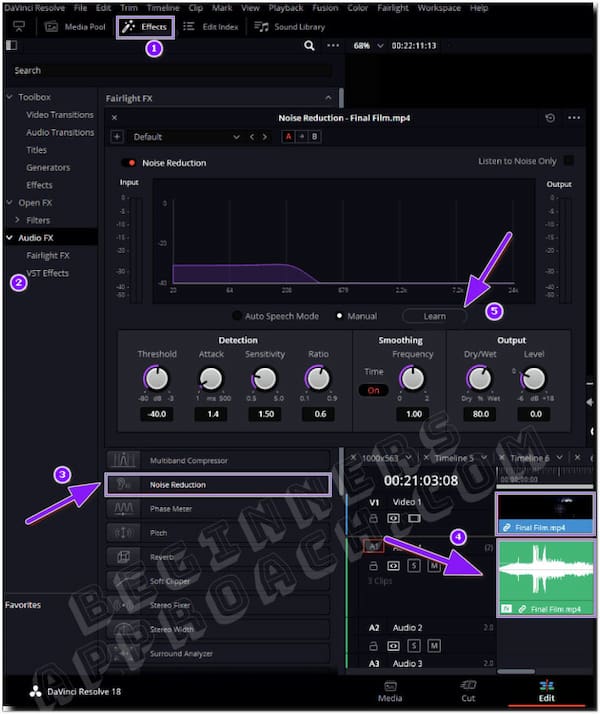
Task: Open the Workspace menu
Action: coord(439,8)
